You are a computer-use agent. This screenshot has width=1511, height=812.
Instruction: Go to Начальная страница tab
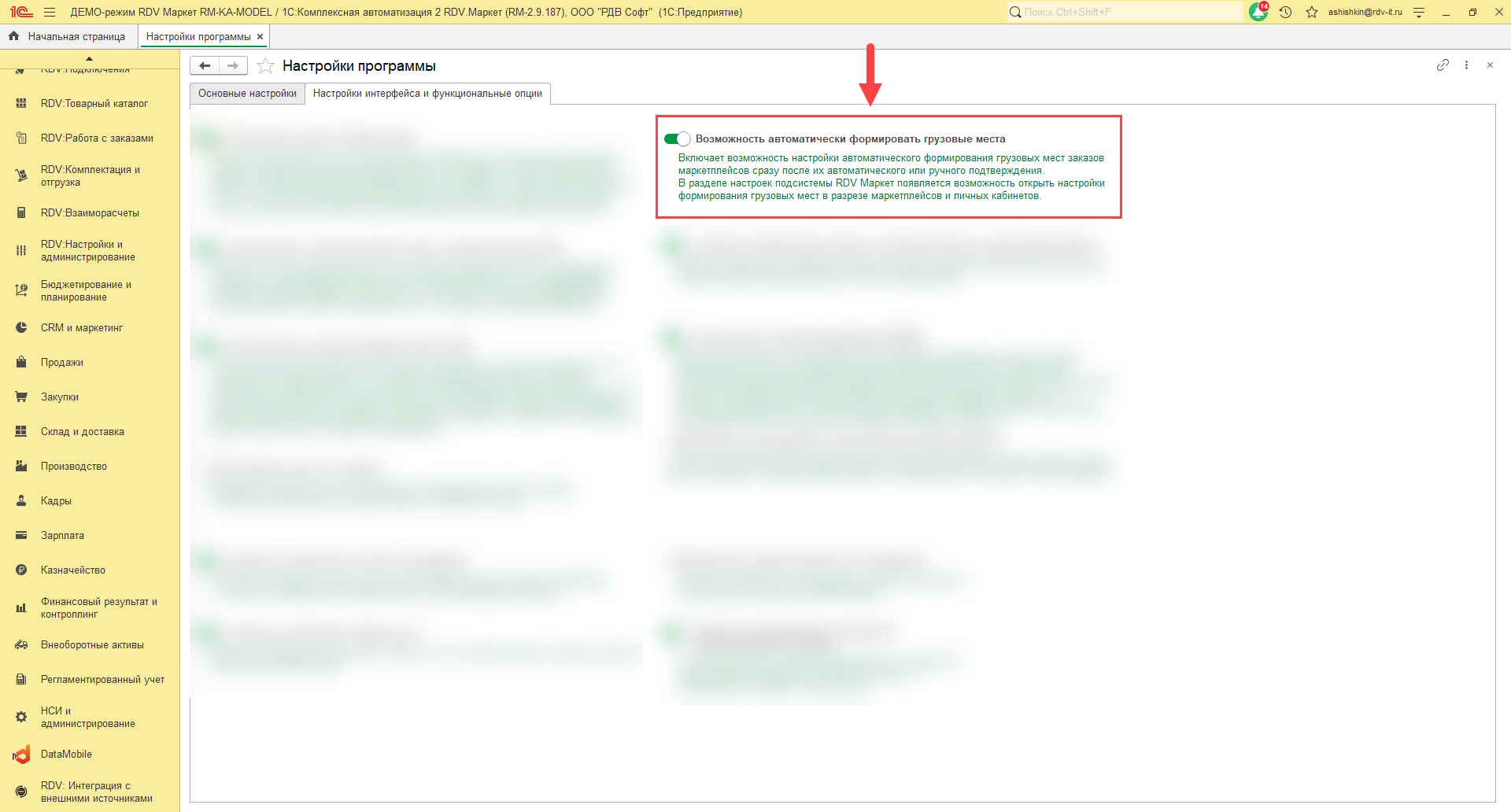click(x=68, y=36)
